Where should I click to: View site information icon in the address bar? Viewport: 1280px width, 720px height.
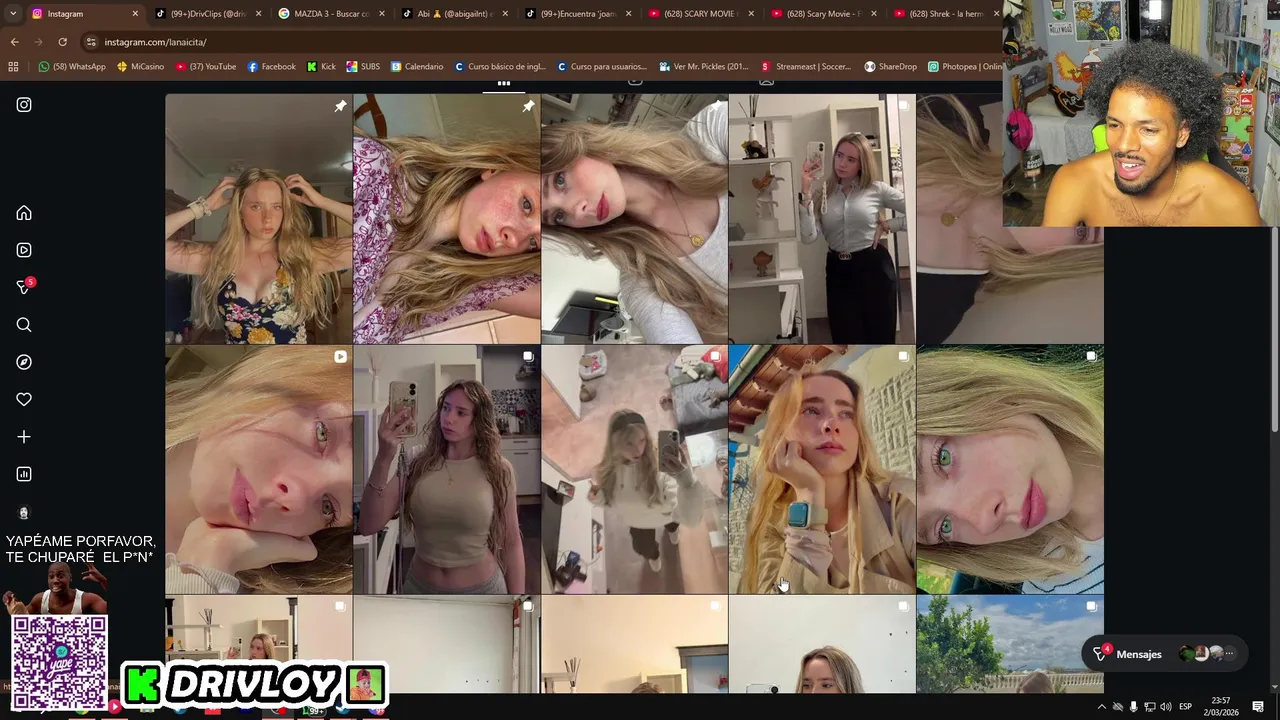91,42
